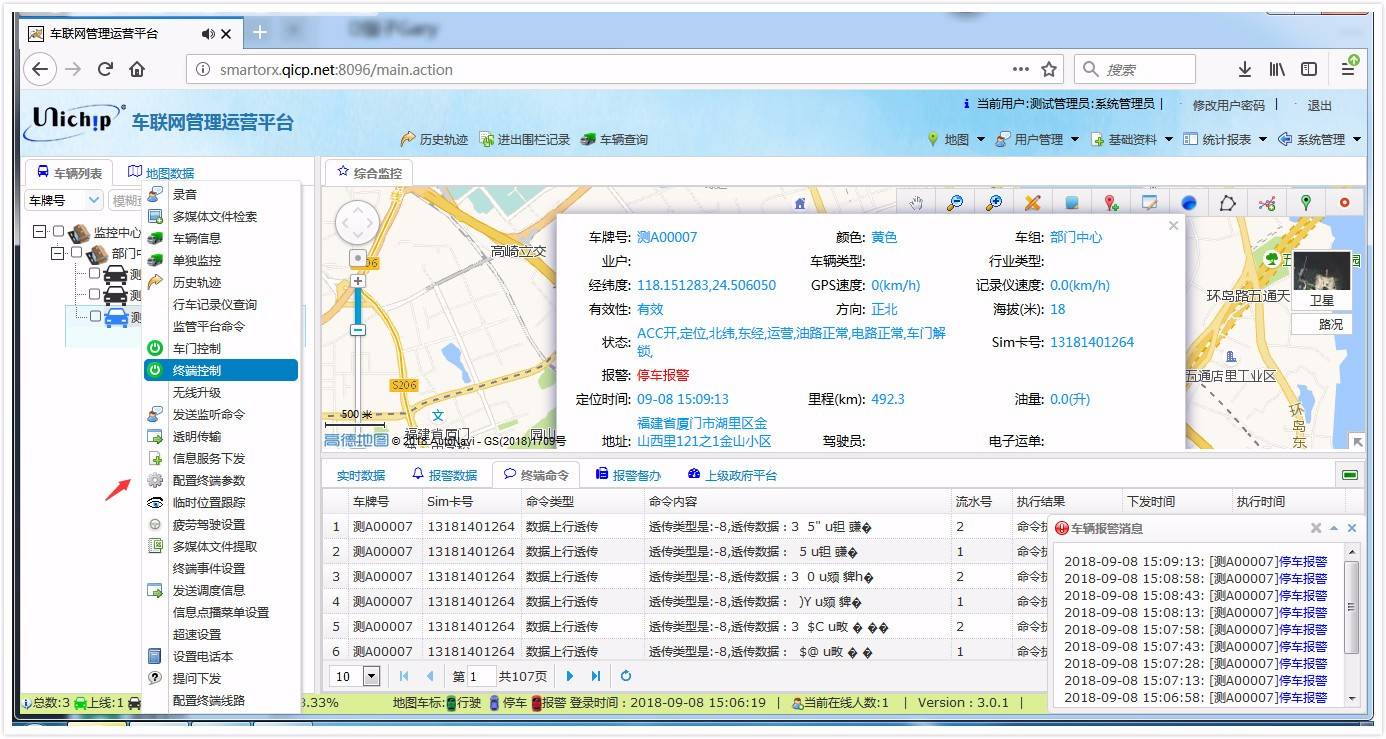
Task: Click the green location pin tool
Action: tap(1306, 202)
